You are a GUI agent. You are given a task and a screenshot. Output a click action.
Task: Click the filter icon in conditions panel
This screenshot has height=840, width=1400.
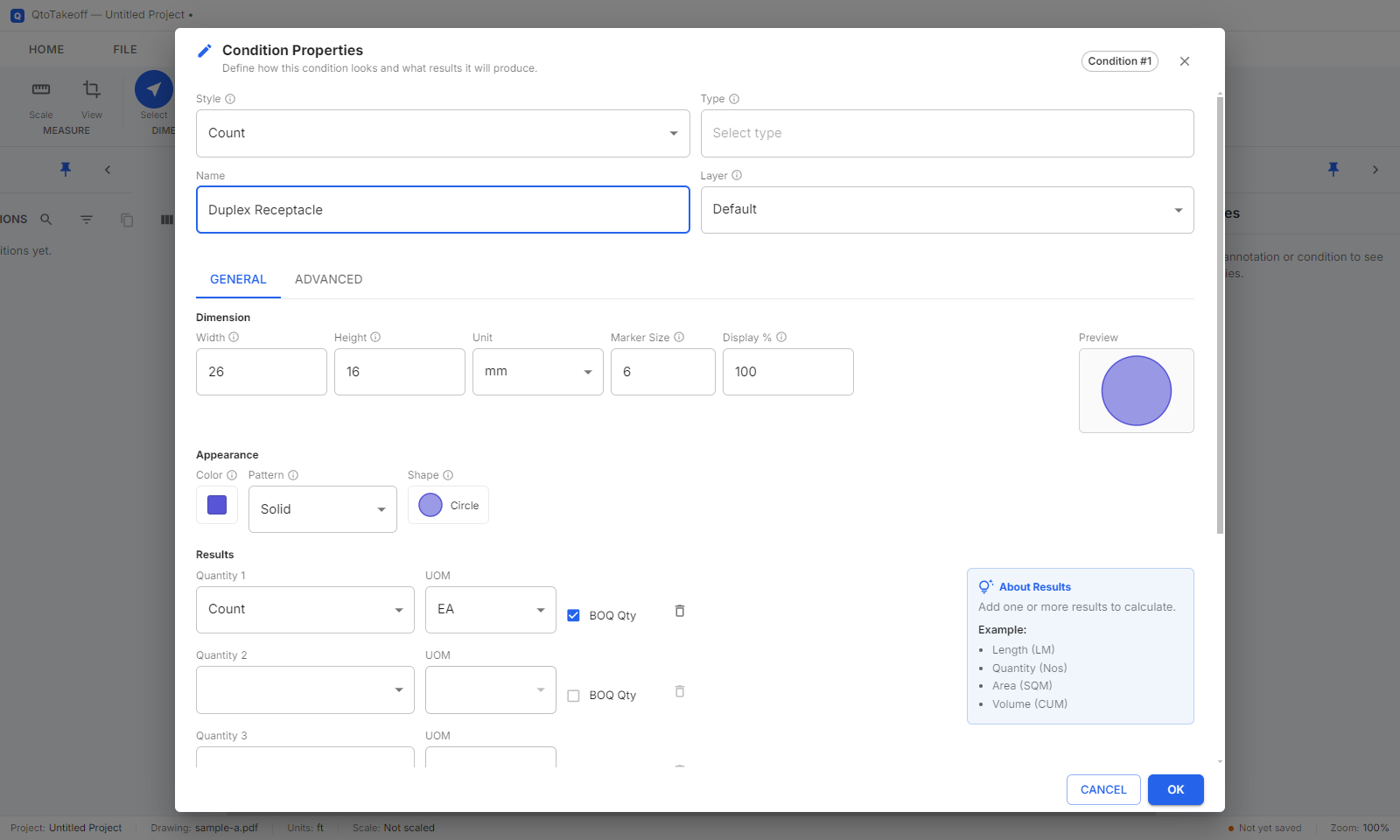coord(87,220)
